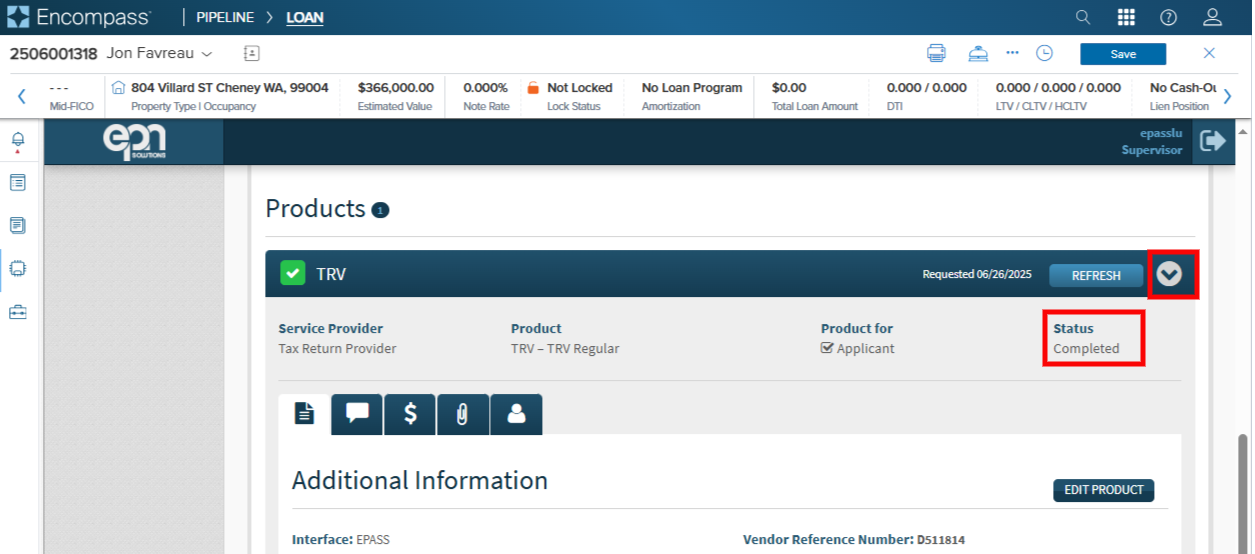Screen dimensions: 1255x554
Task: Select the LOAN breadcrumb
Action: [305, 18]
